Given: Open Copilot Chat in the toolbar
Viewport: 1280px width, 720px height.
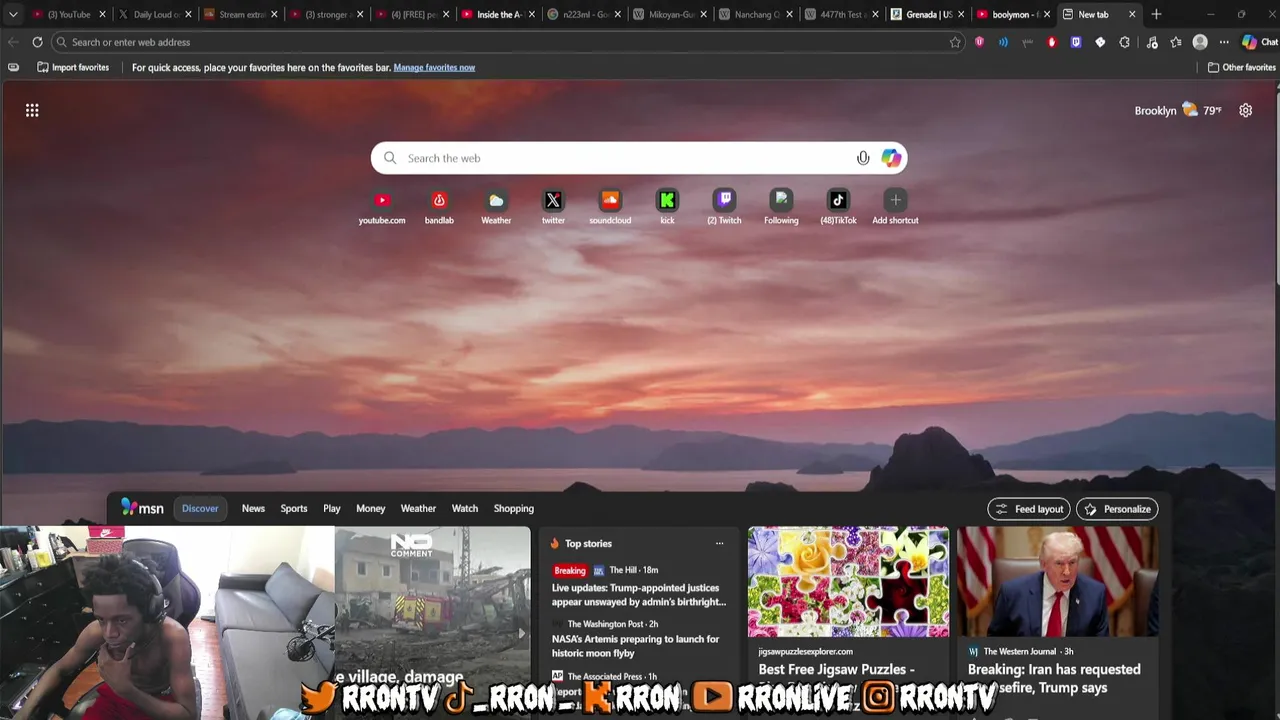Looking at the screenshot, I should coord(1259,42).
